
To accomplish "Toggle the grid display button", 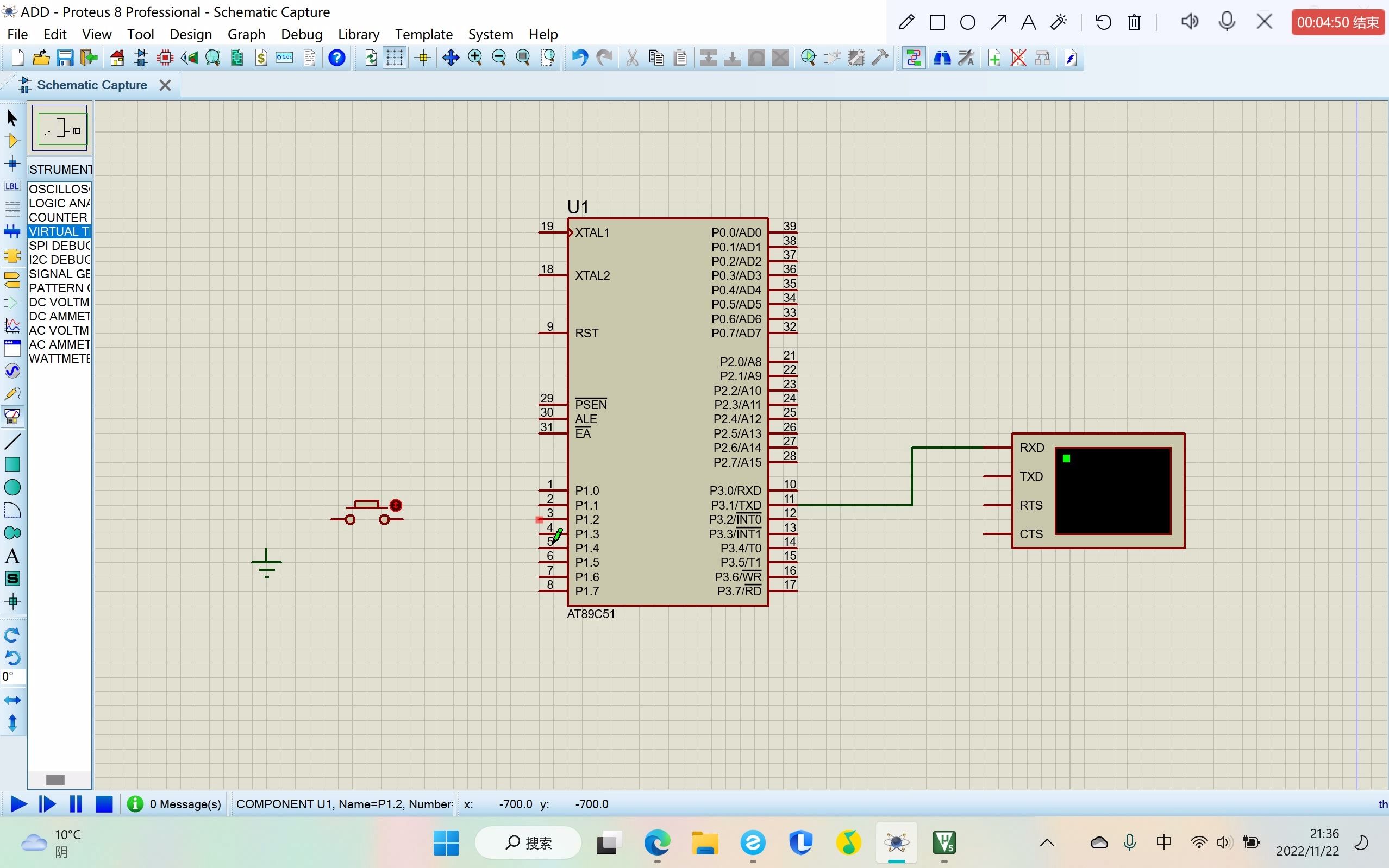I will [x=395, y=58].
